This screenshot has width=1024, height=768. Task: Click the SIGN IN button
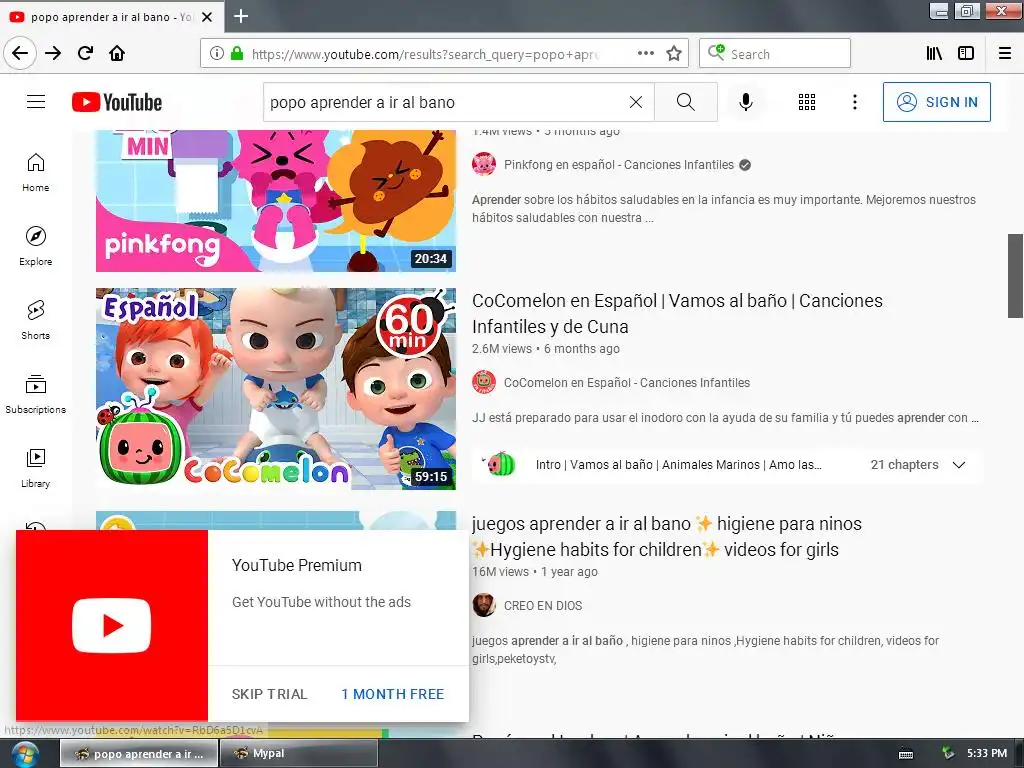point(936,102)
